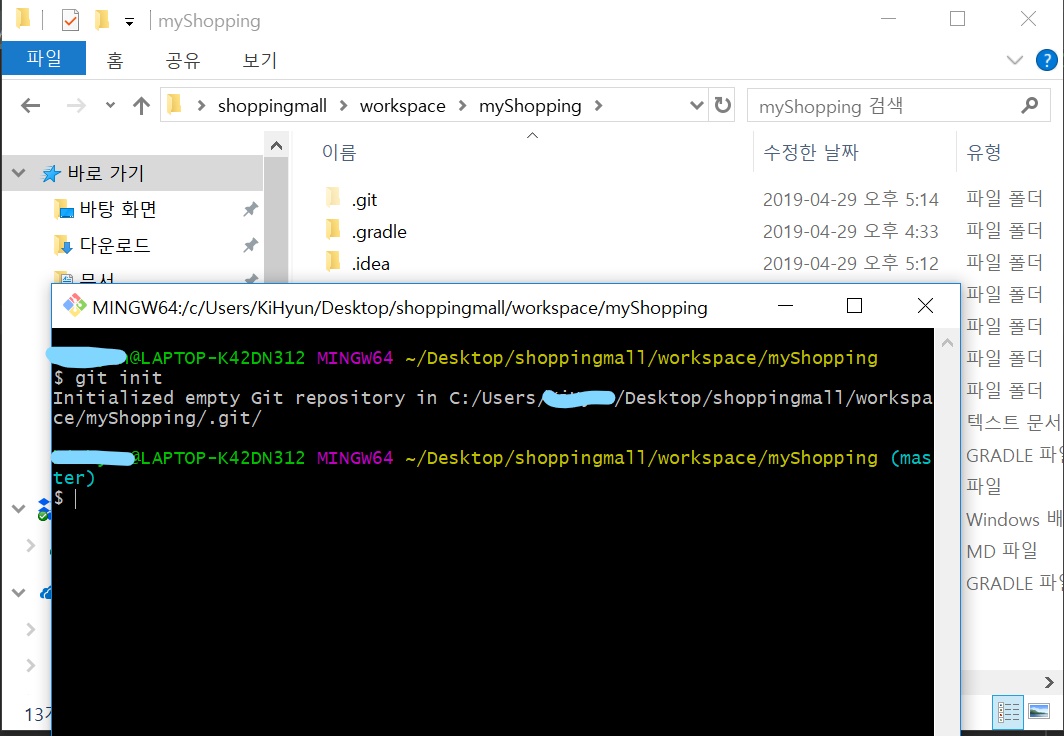Image resolution: width=1064 pixels, height=736 pixels.
Task: Open the 파일 ribbon tab
Action: (x=43, y=58)
